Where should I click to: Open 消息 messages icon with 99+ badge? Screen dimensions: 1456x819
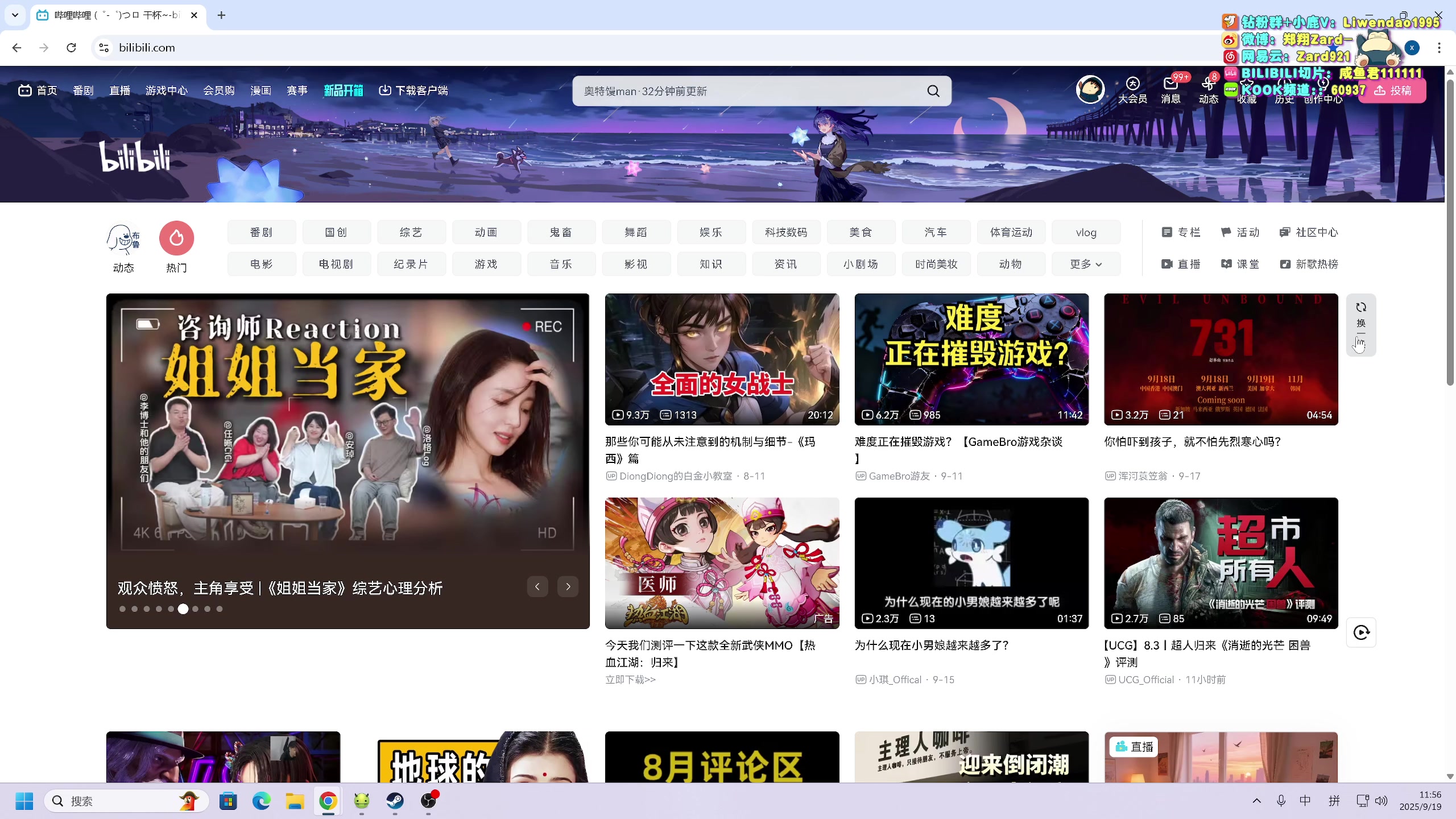(1170, 90)
